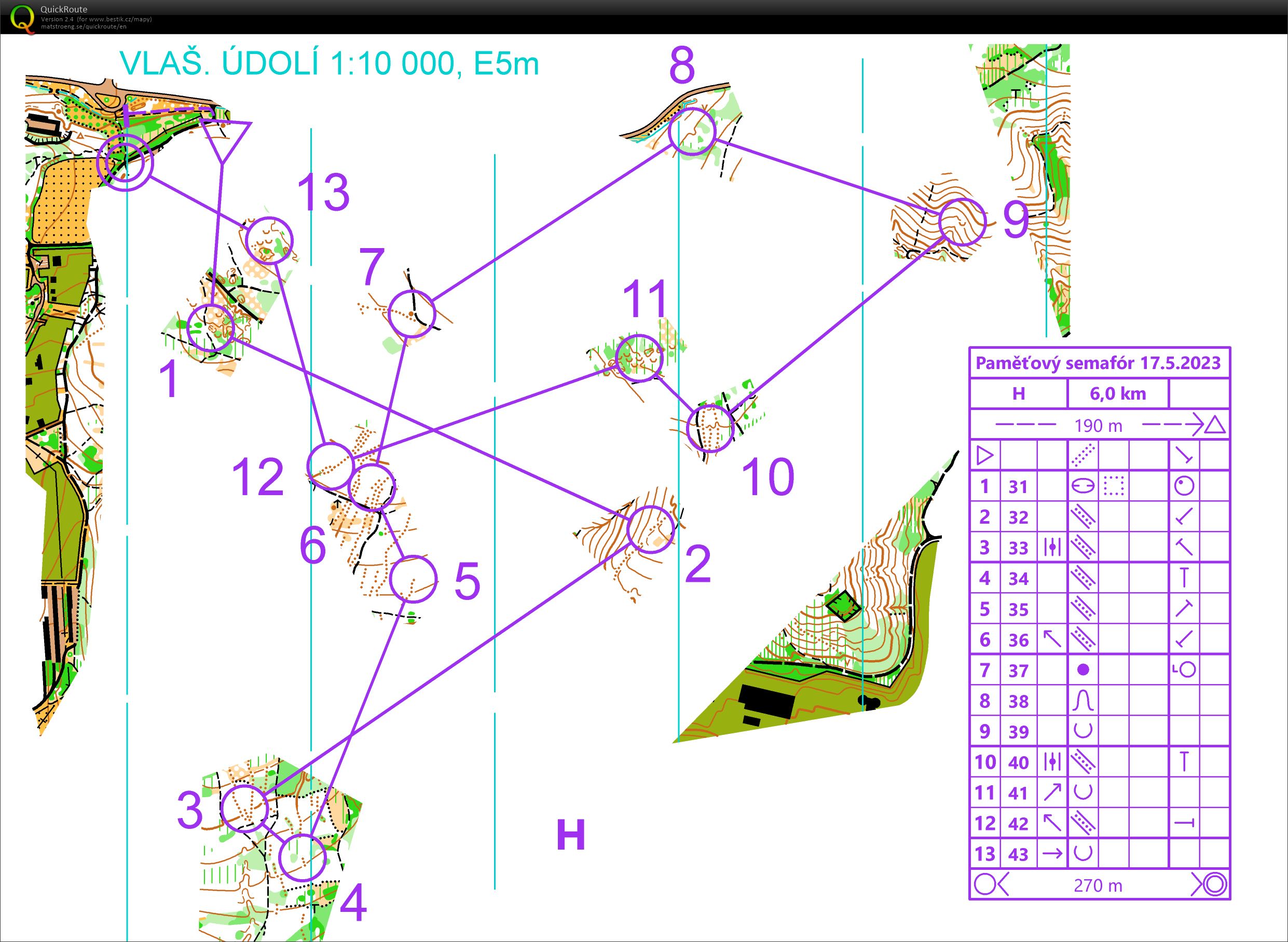Click the QuickRoute logo icon
The image size is (1288, 942).
tap(22, 17)
